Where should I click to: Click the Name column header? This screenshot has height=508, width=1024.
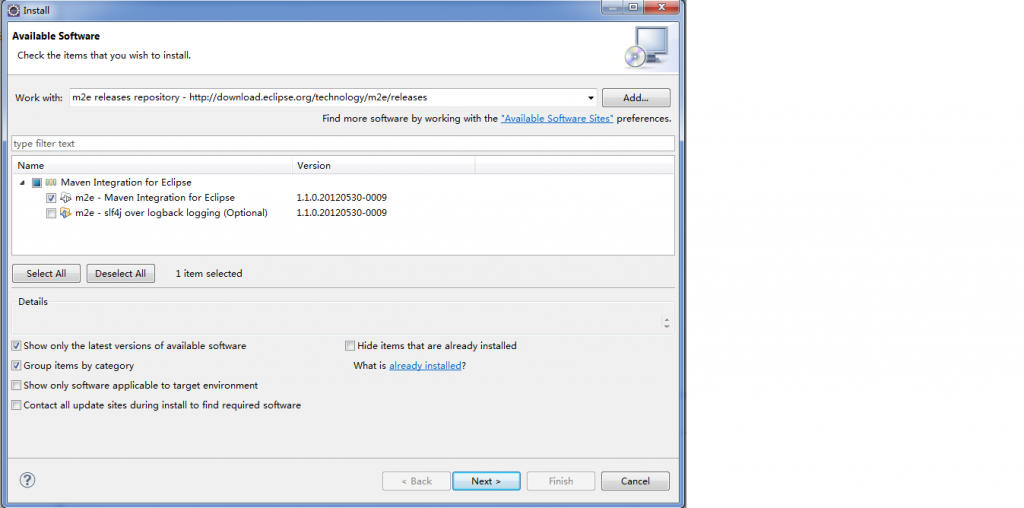click(152, 166)
